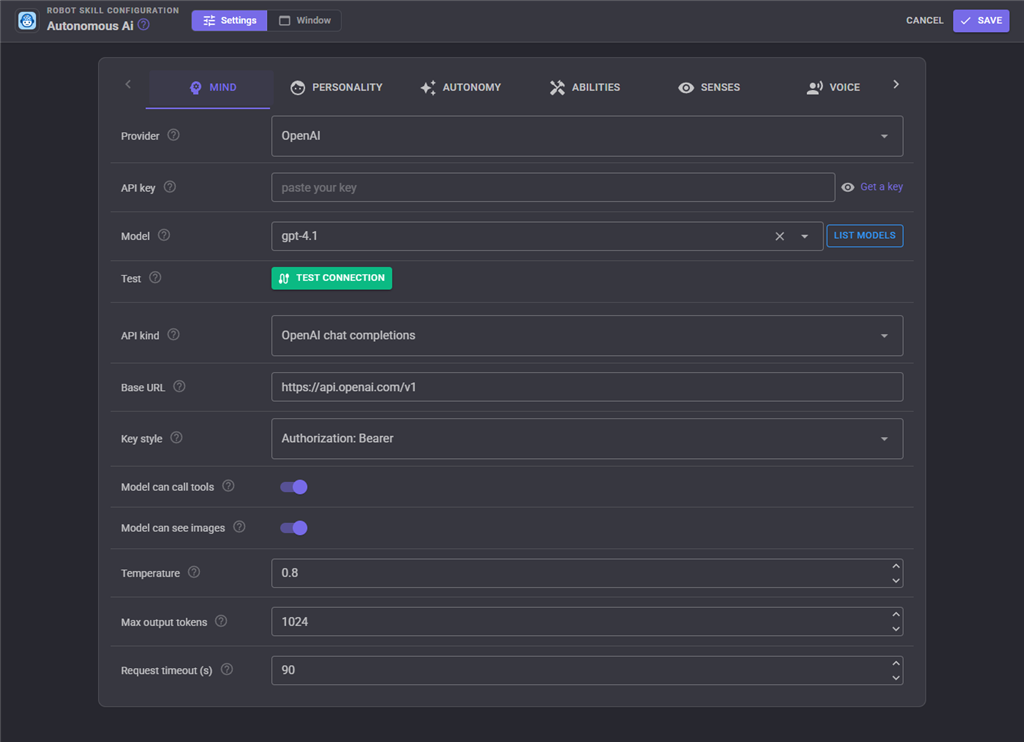Screen dimensions: 1024x742
Task: Disable Model can see images switch
Action: [x=294, y=528]
